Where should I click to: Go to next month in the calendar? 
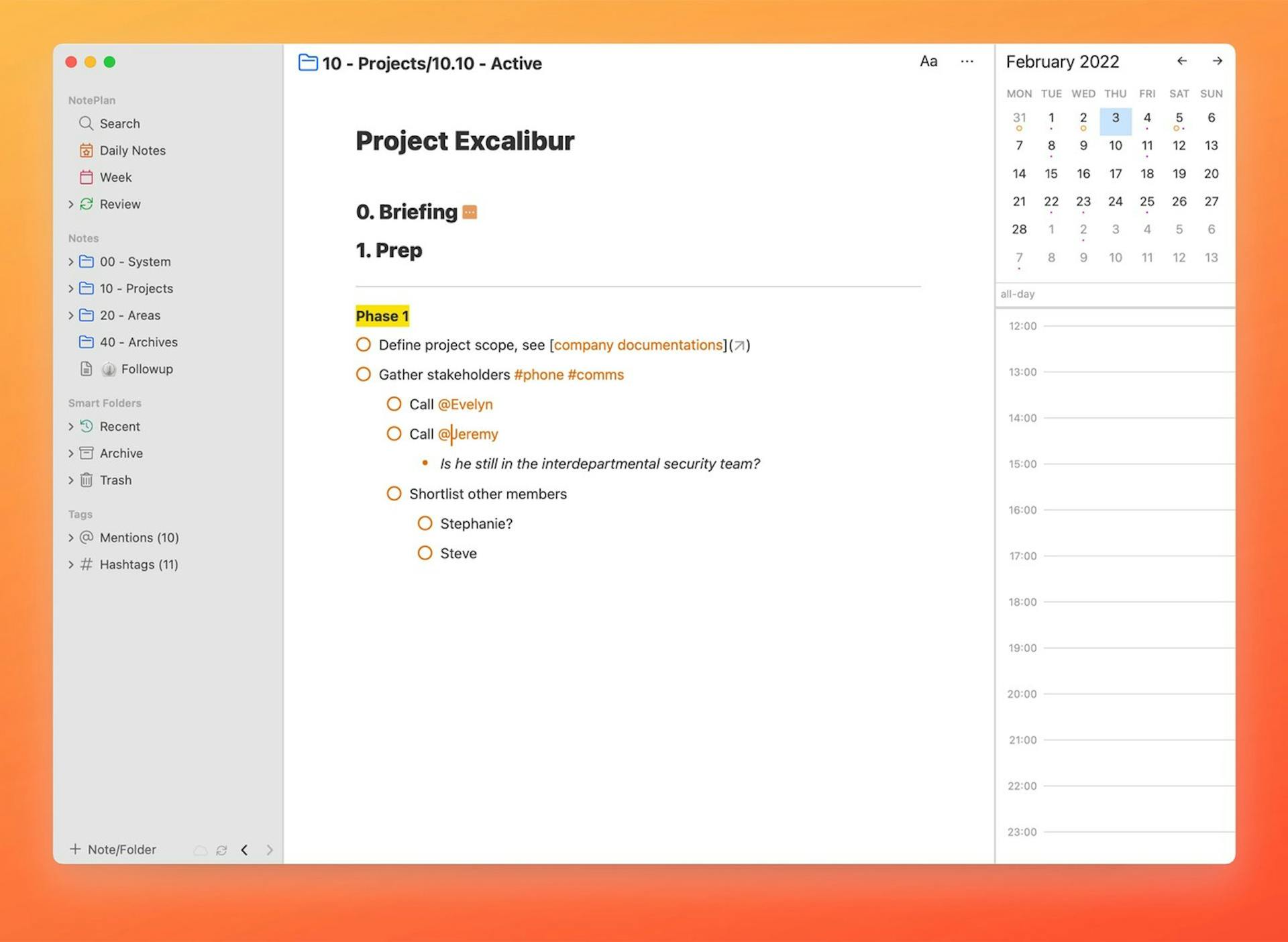1218,60
